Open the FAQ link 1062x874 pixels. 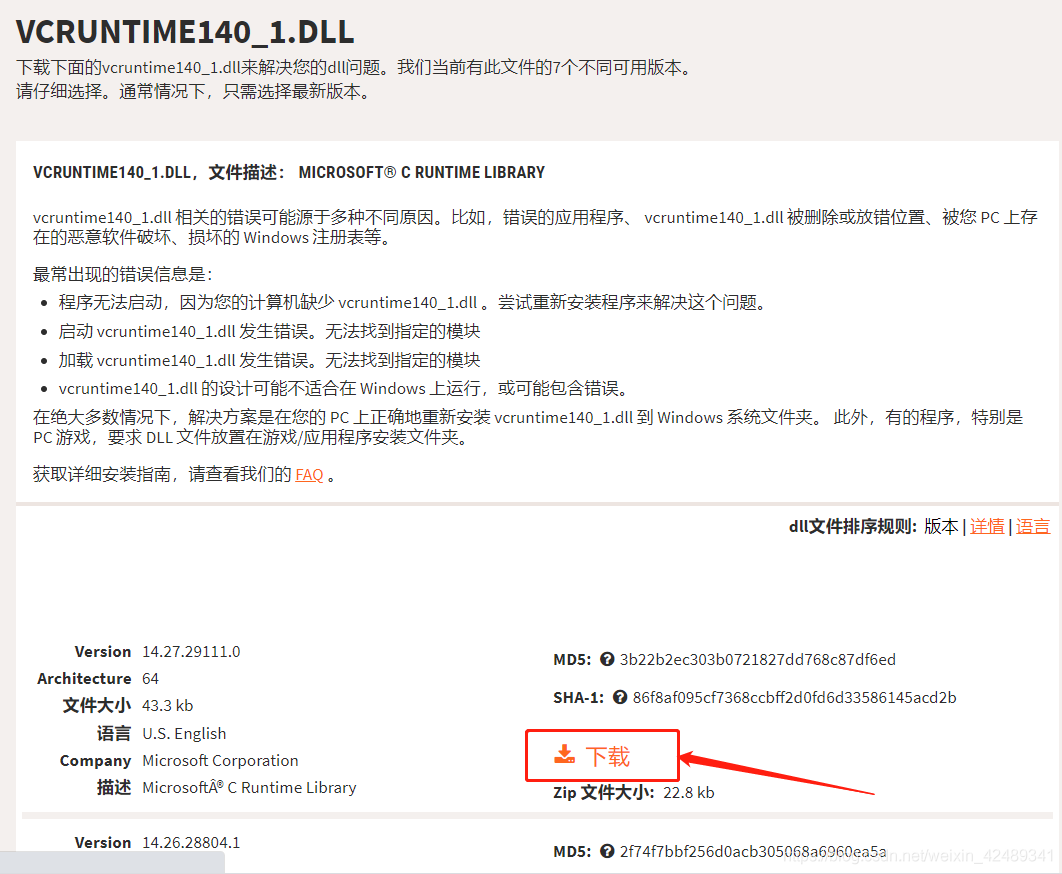tap(309, 474)
